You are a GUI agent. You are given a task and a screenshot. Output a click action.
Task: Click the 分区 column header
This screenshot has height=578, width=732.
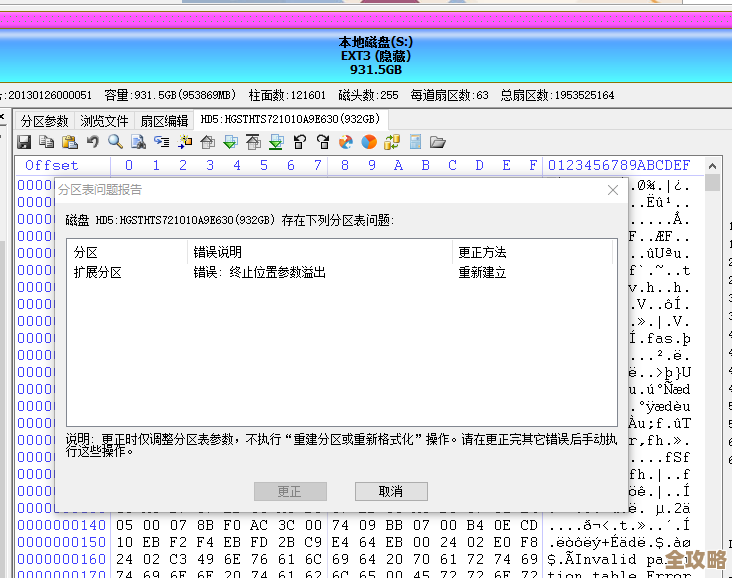(127, 253)
